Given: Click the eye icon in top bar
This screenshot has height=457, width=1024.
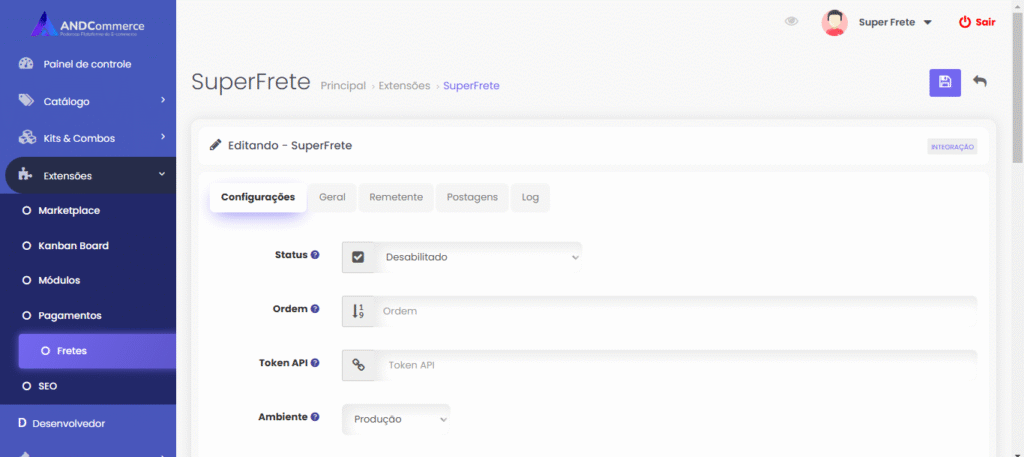Looking at the screenshot, I should (792, 22).
